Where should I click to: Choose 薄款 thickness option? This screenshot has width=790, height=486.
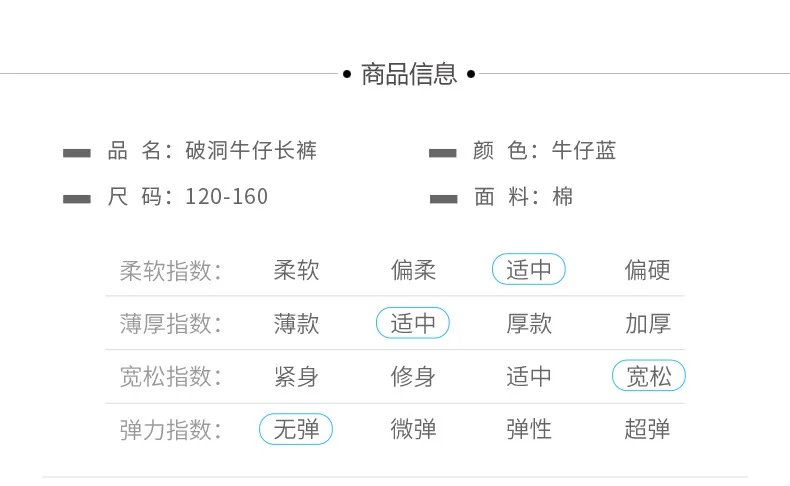(x=296, y=323)
